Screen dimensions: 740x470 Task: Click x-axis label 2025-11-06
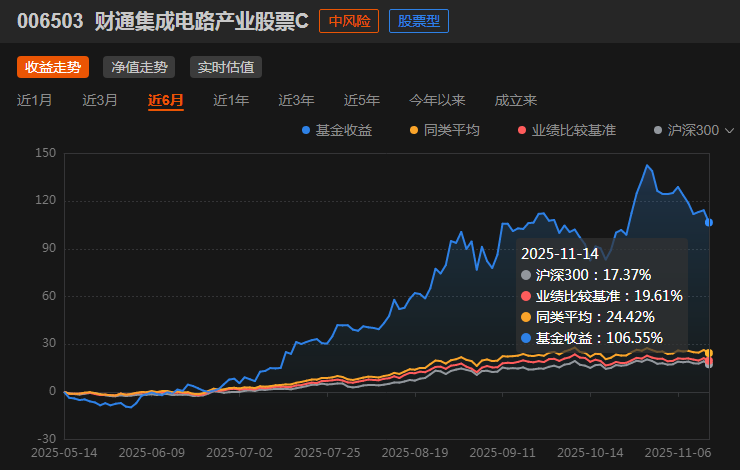[x=678, y=453]
